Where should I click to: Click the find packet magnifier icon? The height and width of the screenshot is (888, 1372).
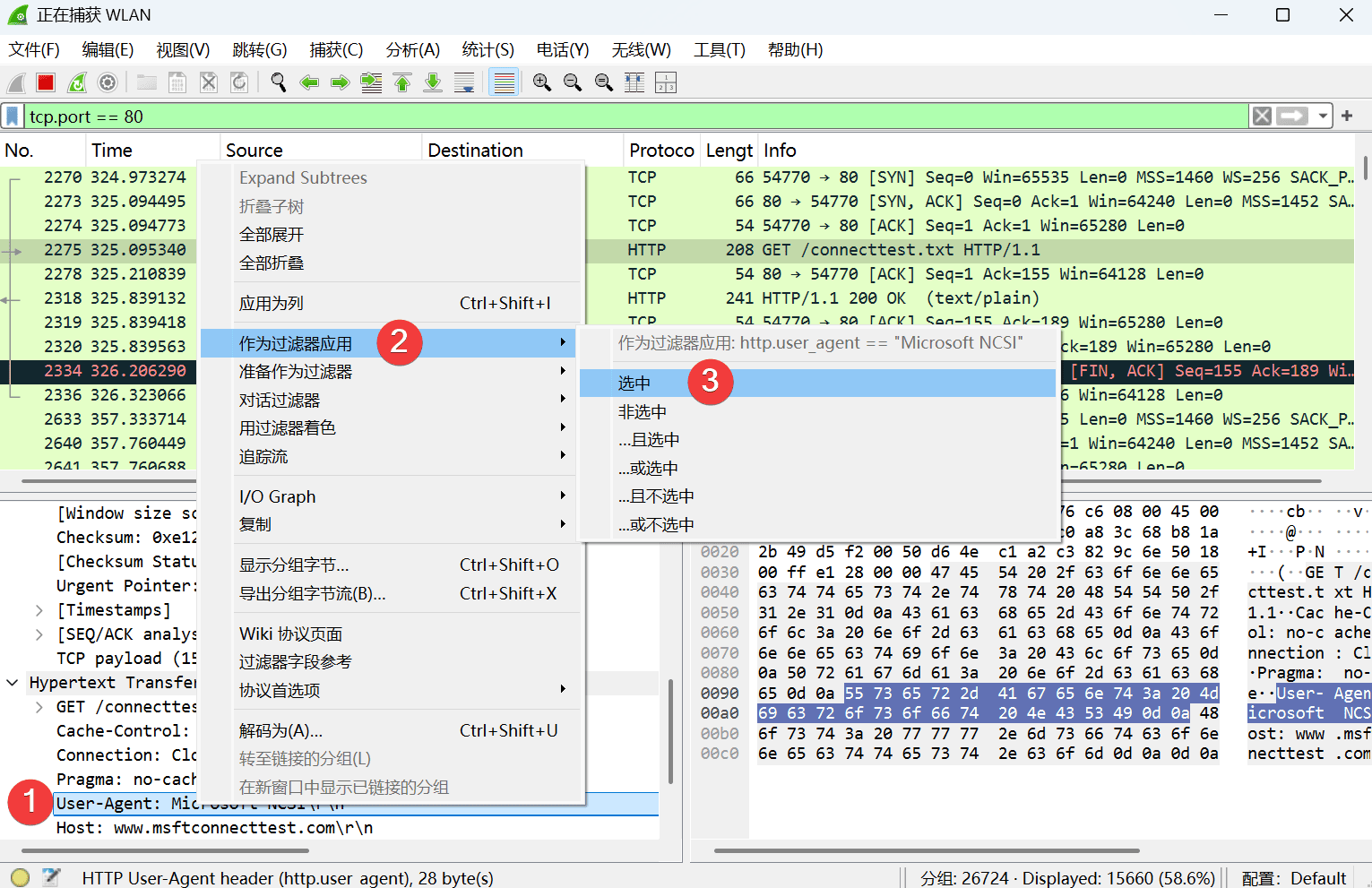(x=279, y=82)
